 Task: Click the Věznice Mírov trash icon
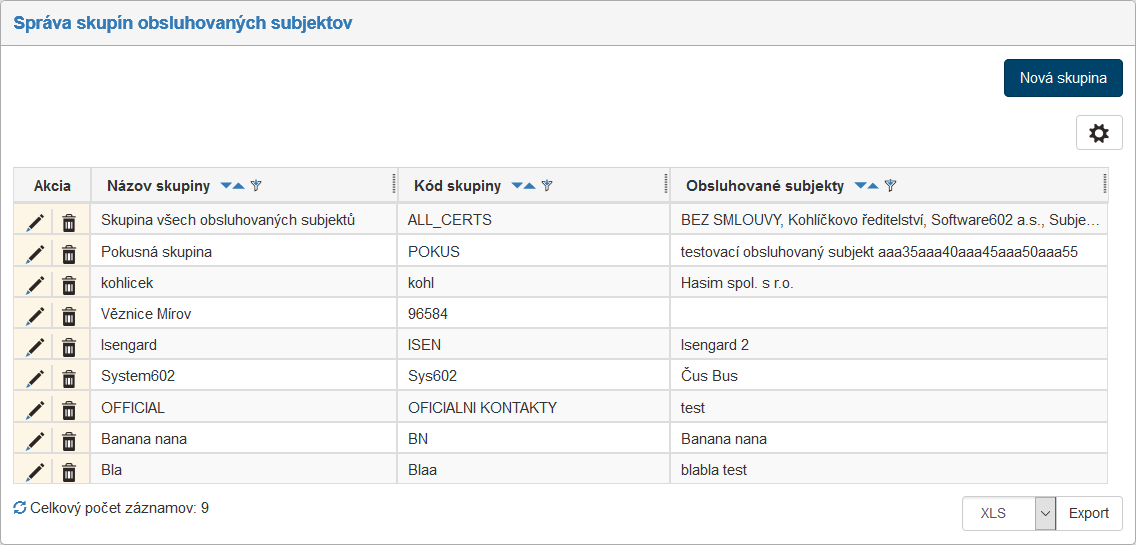pos(69,315)
